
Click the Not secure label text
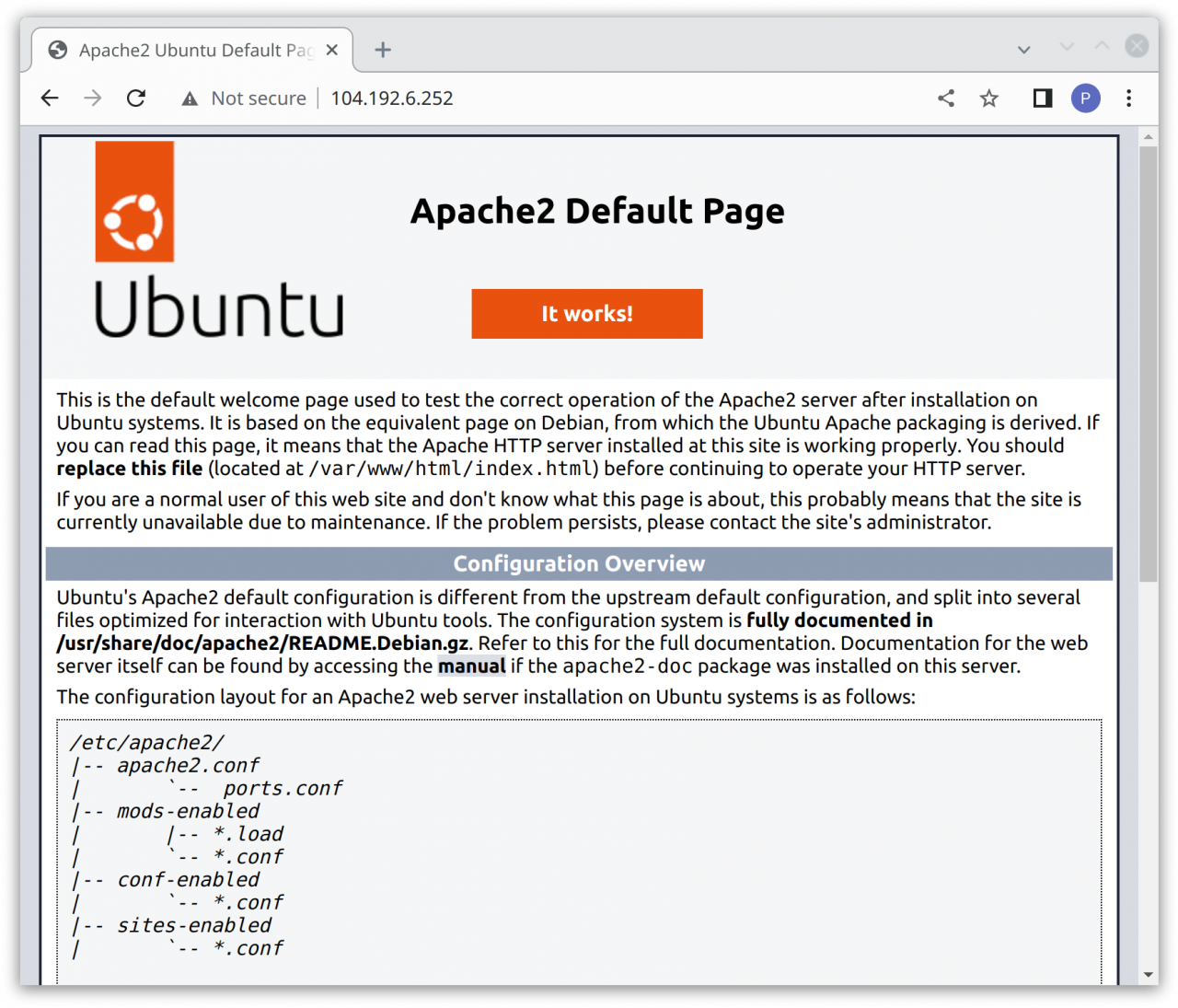pos(259,98)
